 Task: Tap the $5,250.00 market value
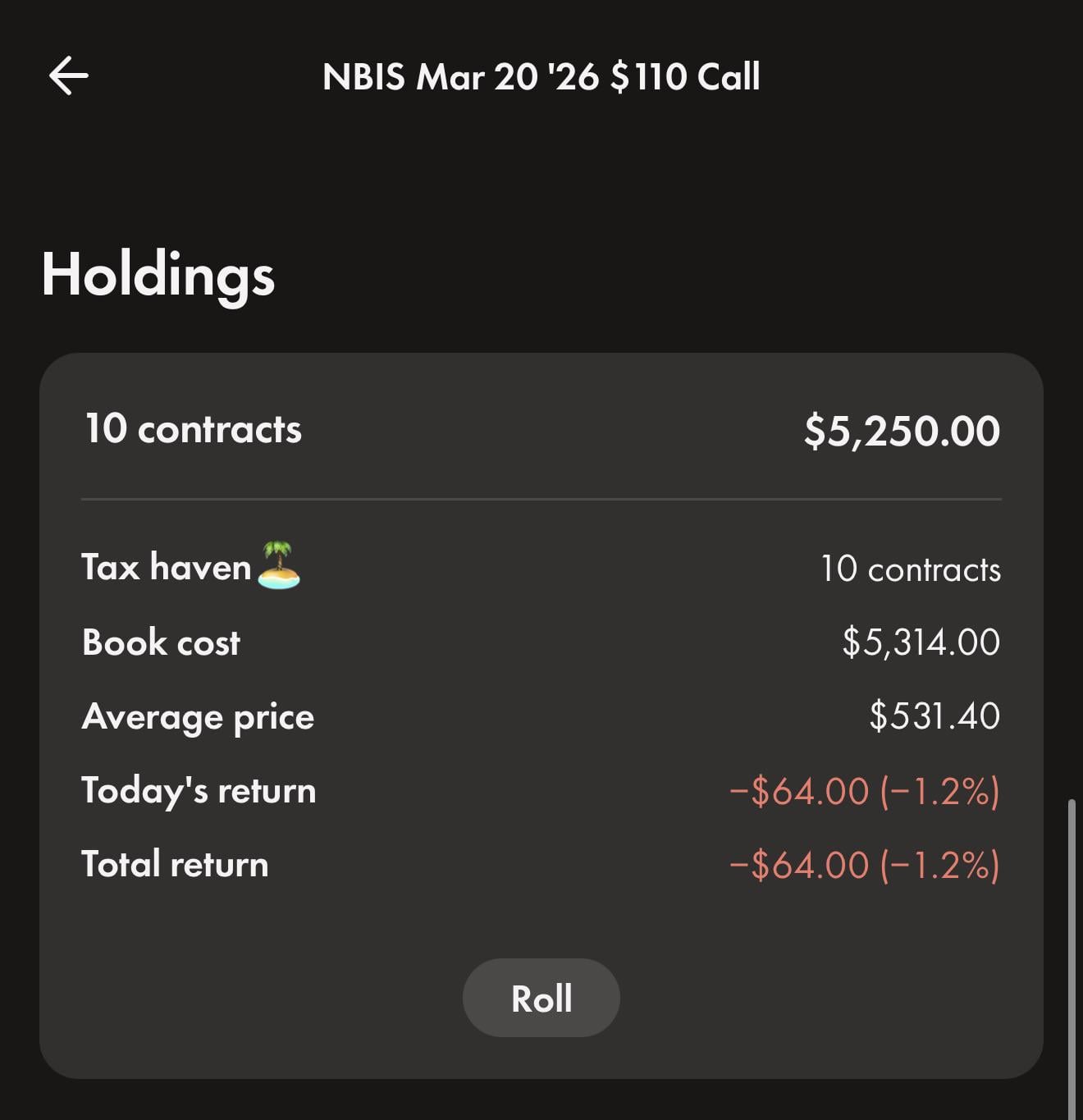coord(901,431)
